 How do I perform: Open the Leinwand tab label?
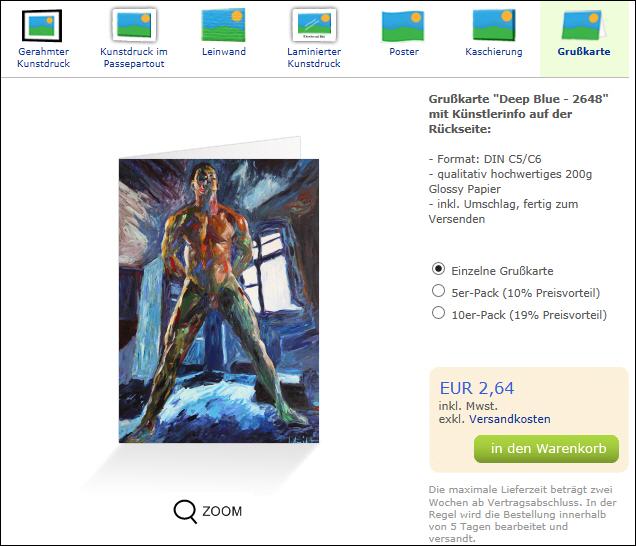pyautogui.click(x=224, y=52)
